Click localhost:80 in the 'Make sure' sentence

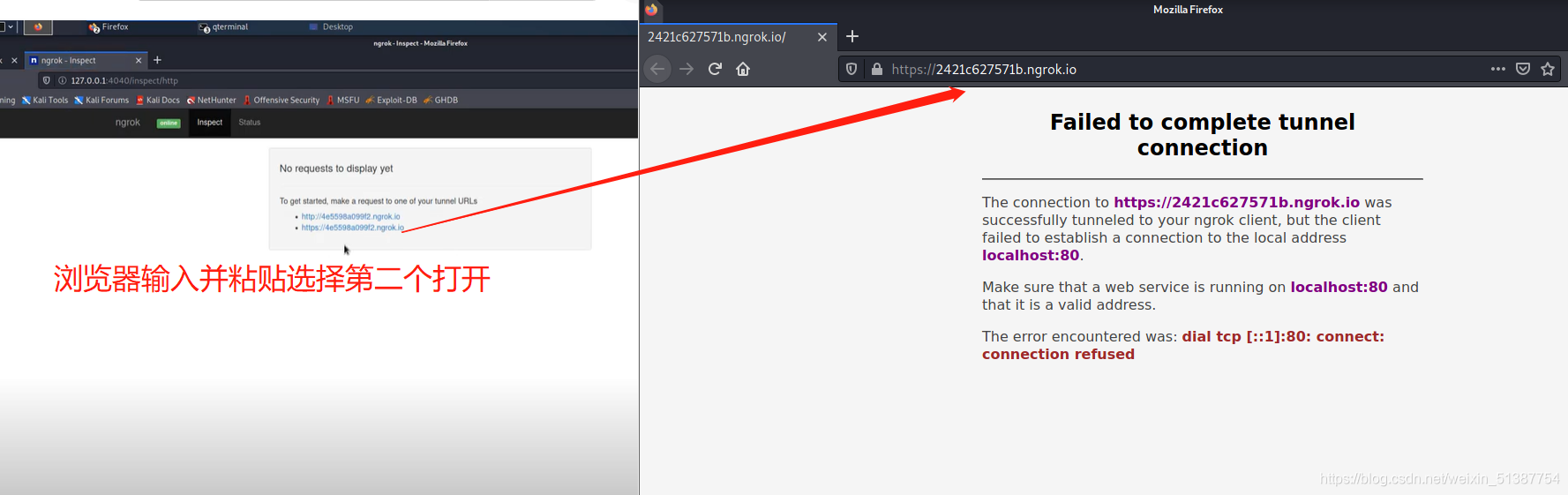click(x=1339, y=287)
